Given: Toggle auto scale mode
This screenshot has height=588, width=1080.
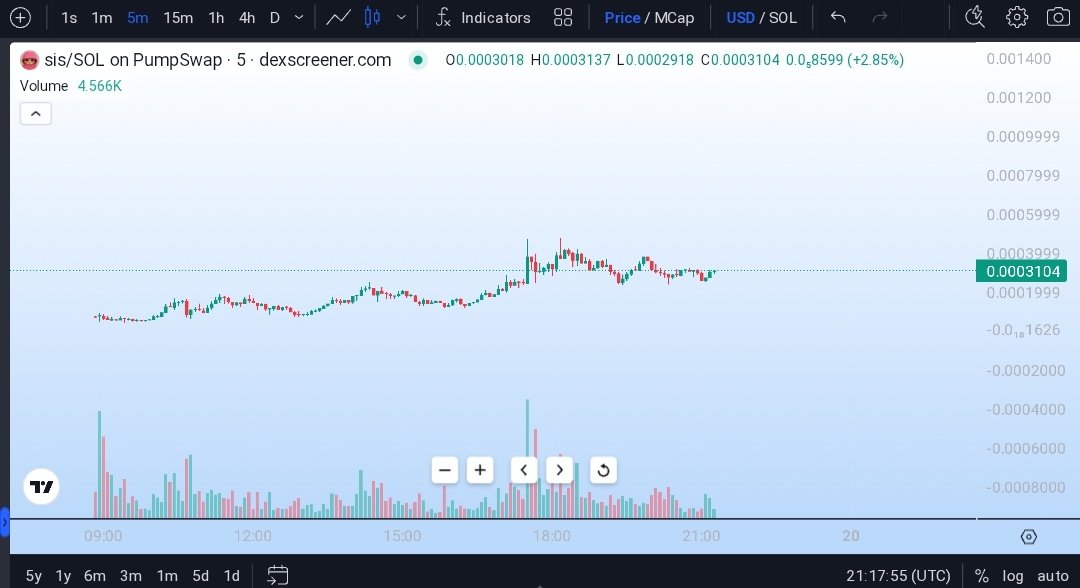Looking at the screenshot, I should (x=1052, y=576).
